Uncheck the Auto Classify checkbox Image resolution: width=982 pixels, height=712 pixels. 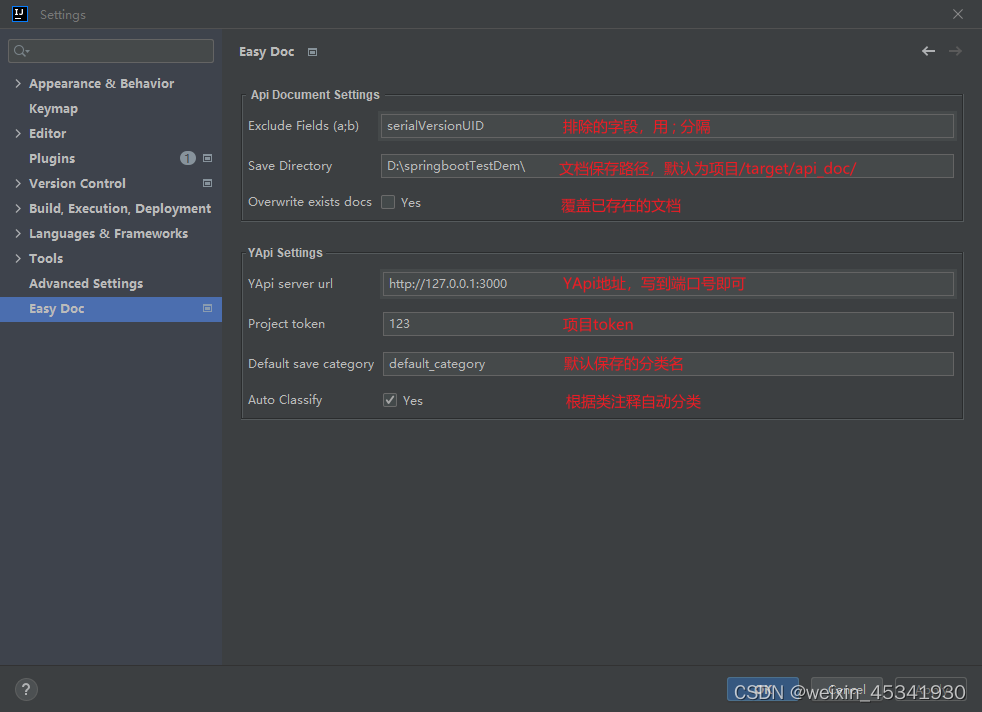click(390, 400)
